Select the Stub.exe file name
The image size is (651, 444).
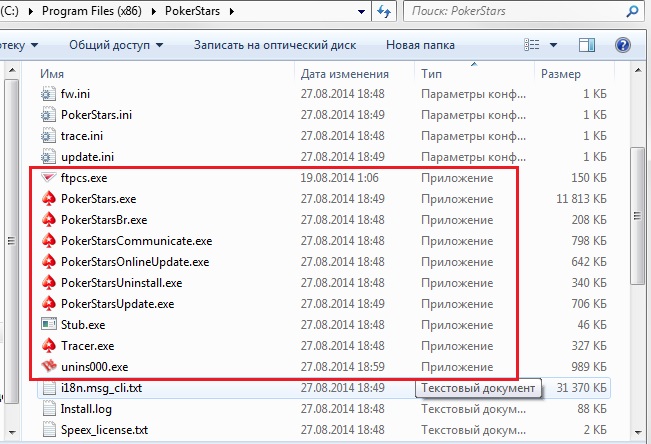tap(83, 325)
